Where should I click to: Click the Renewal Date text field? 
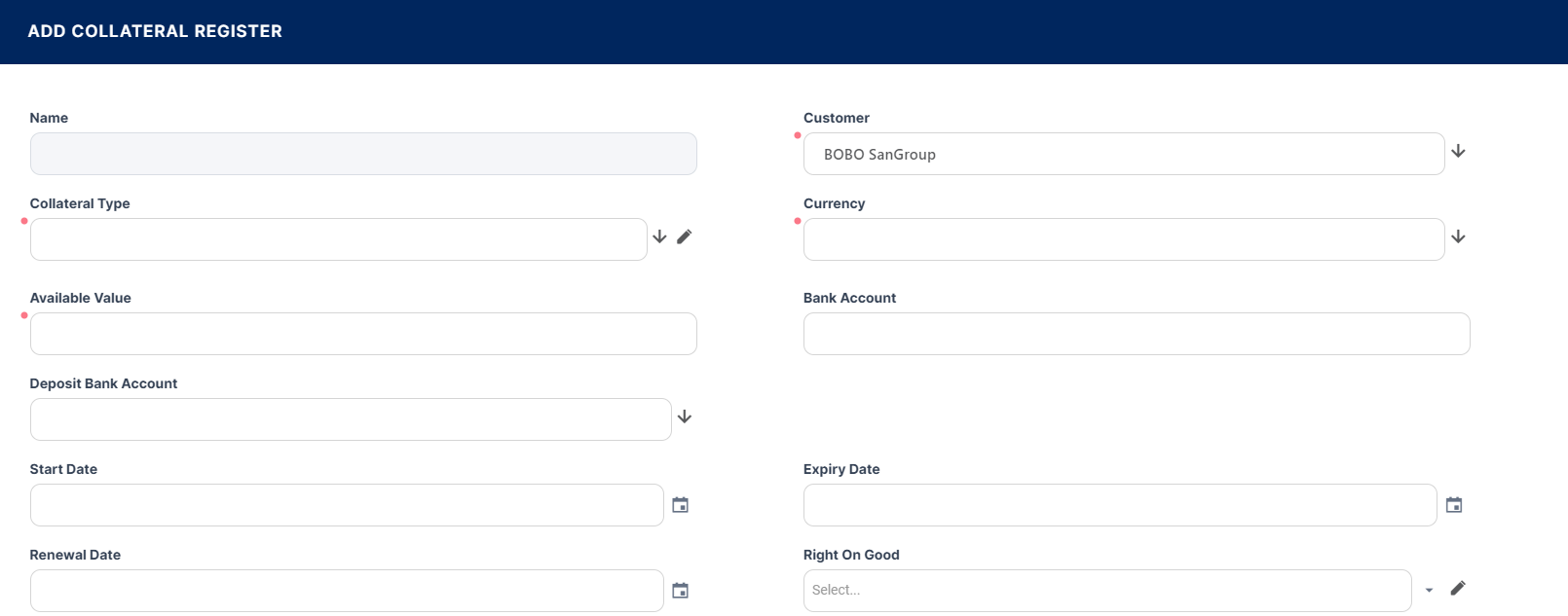pos(347,591)
